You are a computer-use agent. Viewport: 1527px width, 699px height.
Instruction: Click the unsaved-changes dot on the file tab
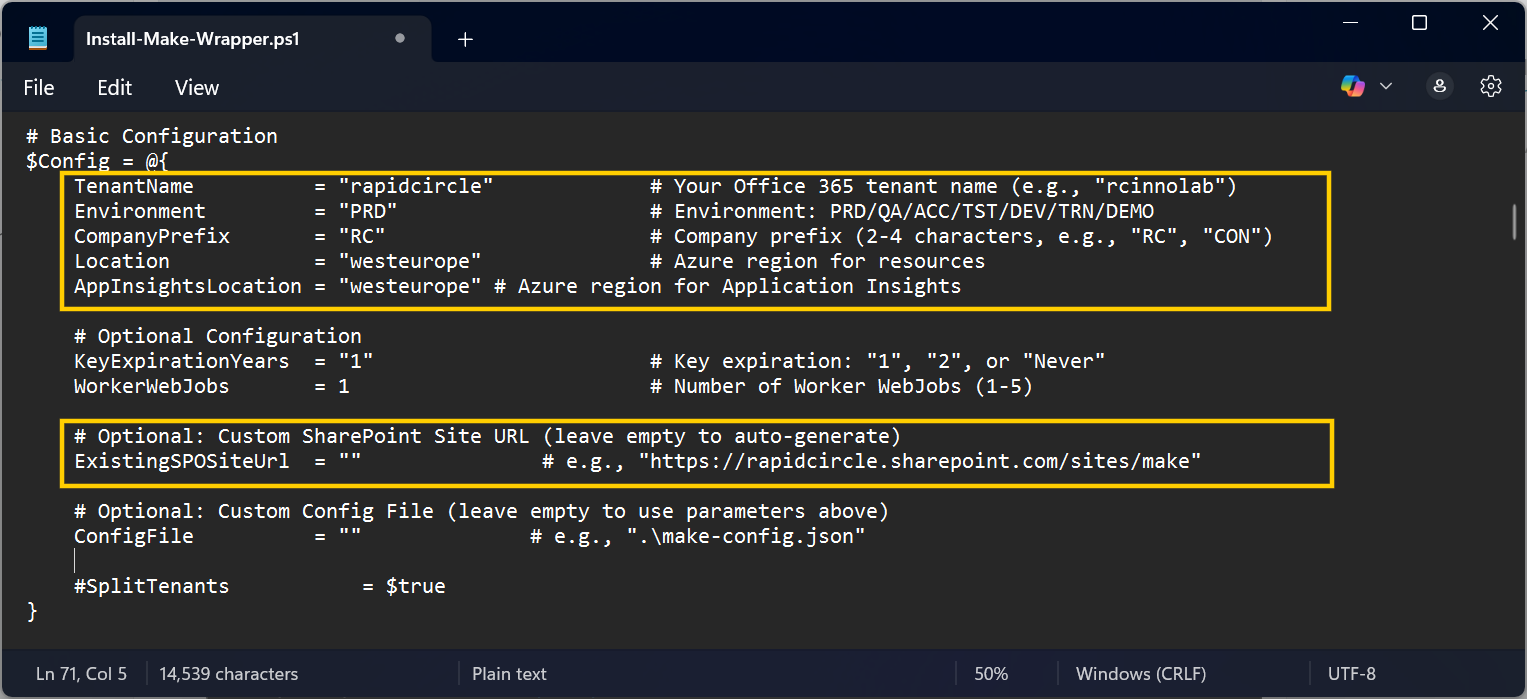(399, 39)
